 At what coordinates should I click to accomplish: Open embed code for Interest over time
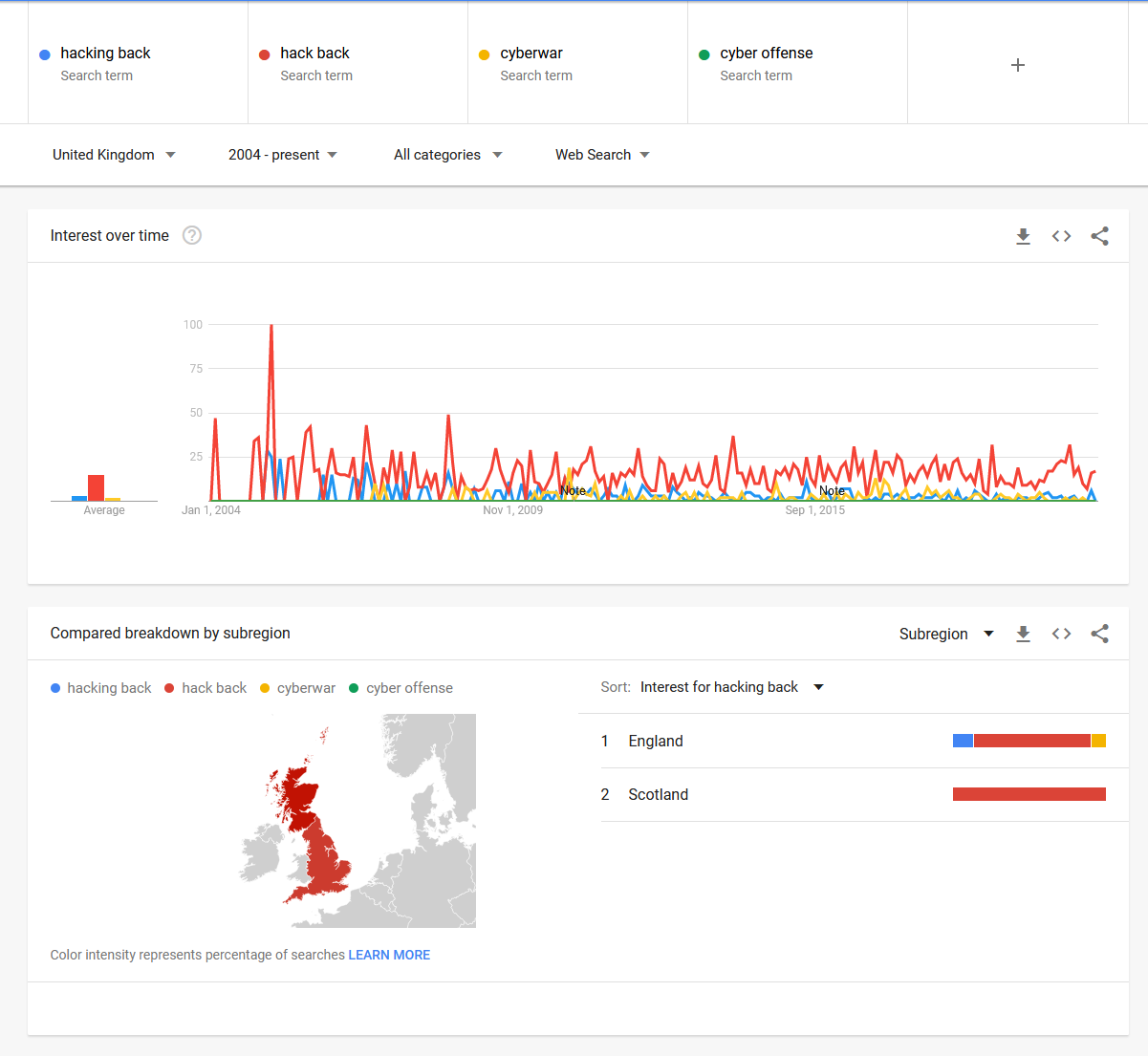1061,236
